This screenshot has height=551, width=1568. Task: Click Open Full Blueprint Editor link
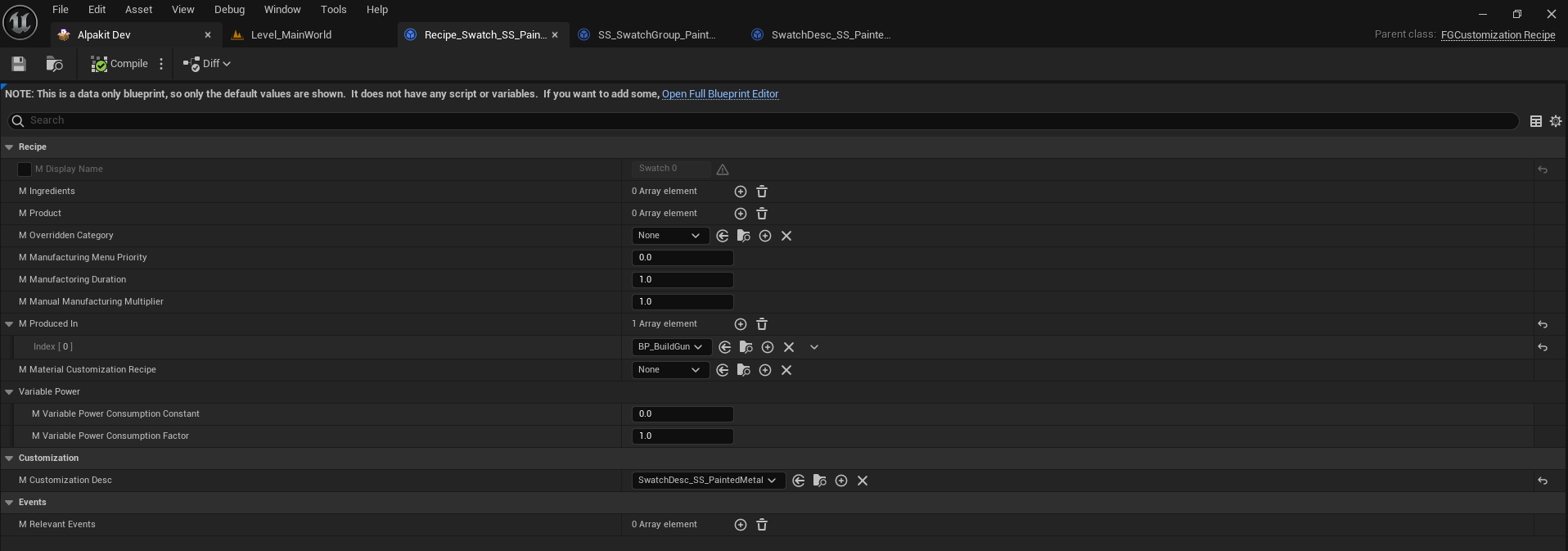[720, 94]
